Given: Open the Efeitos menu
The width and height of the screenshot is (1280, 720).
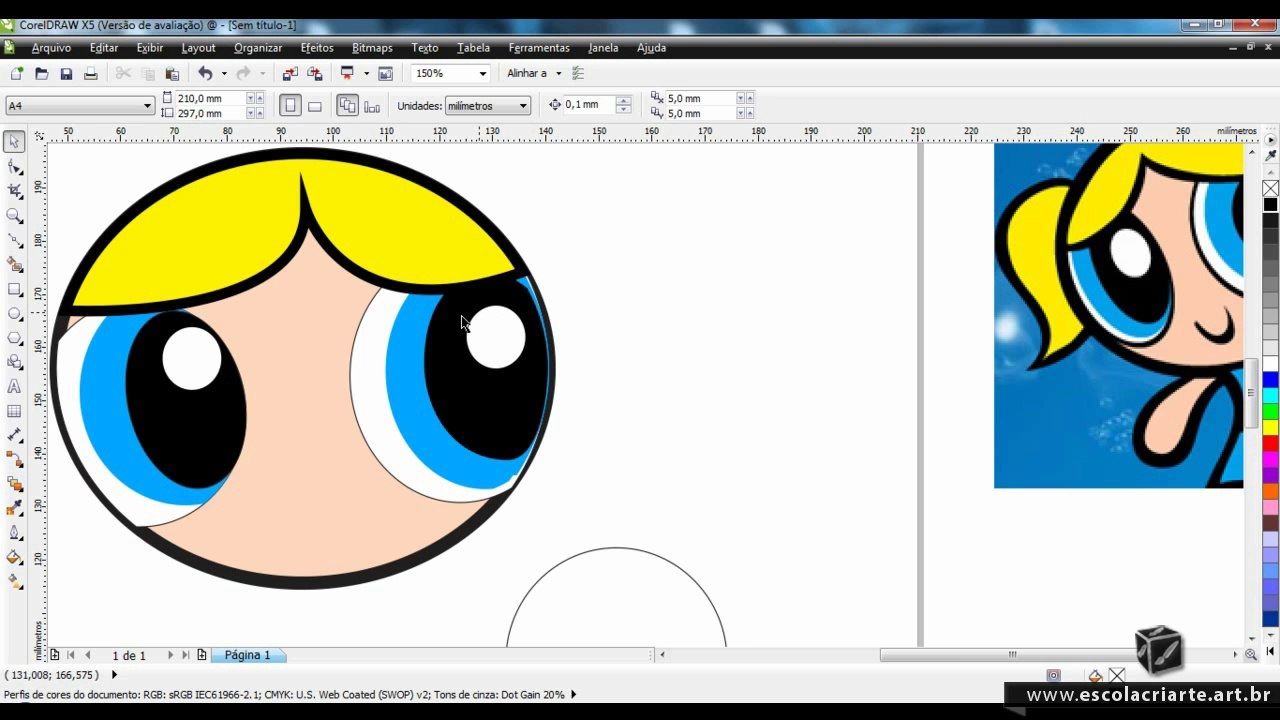Looking at the screenshot, I should coord(317,47).
